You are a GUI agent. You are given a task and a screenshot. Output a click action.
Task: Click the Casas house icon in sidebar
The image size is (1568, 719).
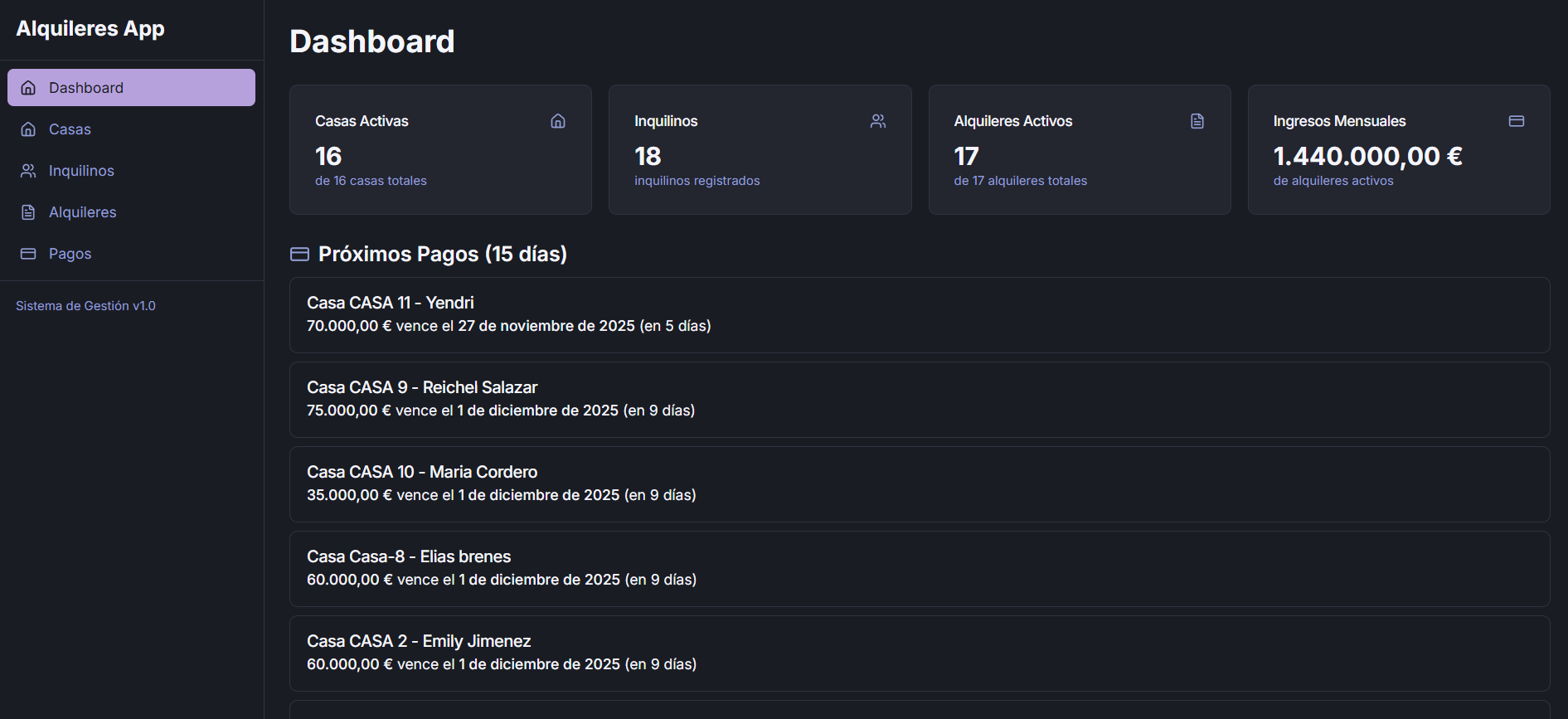click(x=28, y=129)
